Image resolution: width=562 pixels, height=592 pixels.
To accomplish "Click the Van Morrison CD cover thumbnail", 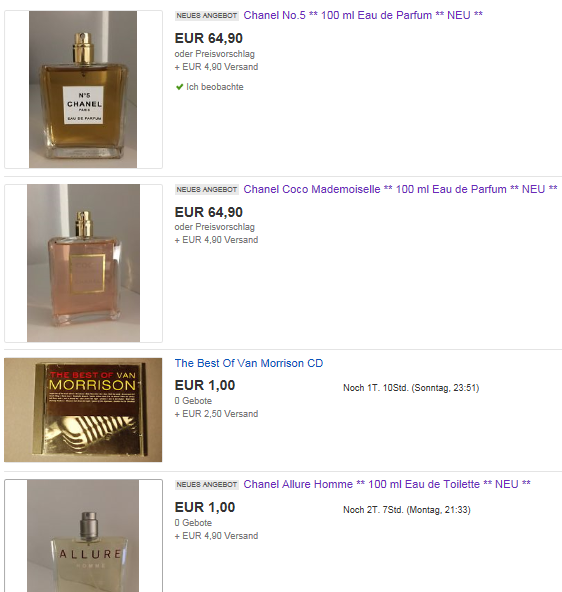I will [83, 410].
